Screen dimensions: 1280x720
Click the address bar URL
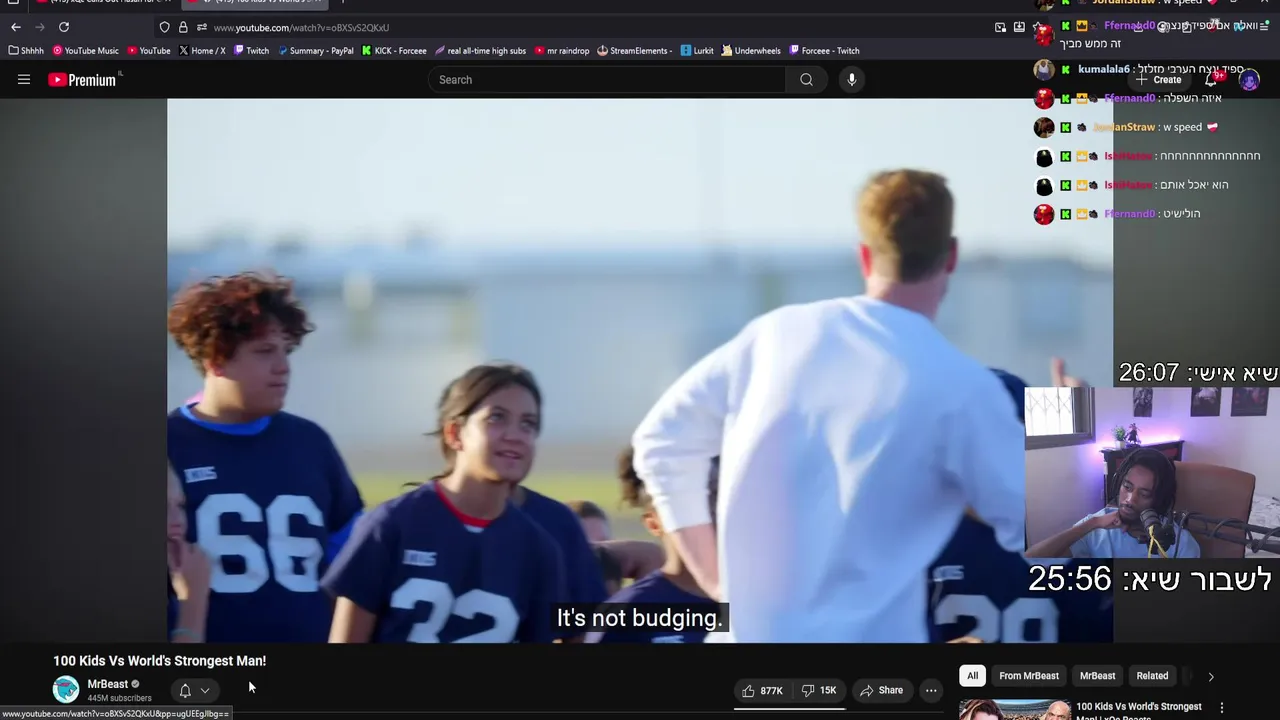[301, 28]
